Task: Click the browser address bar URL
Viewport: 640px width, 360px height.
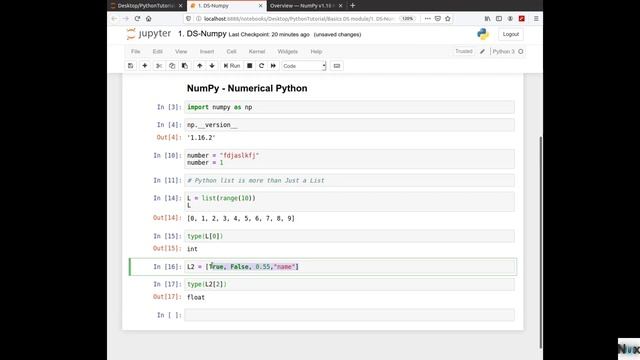Action: pos(298,19)
